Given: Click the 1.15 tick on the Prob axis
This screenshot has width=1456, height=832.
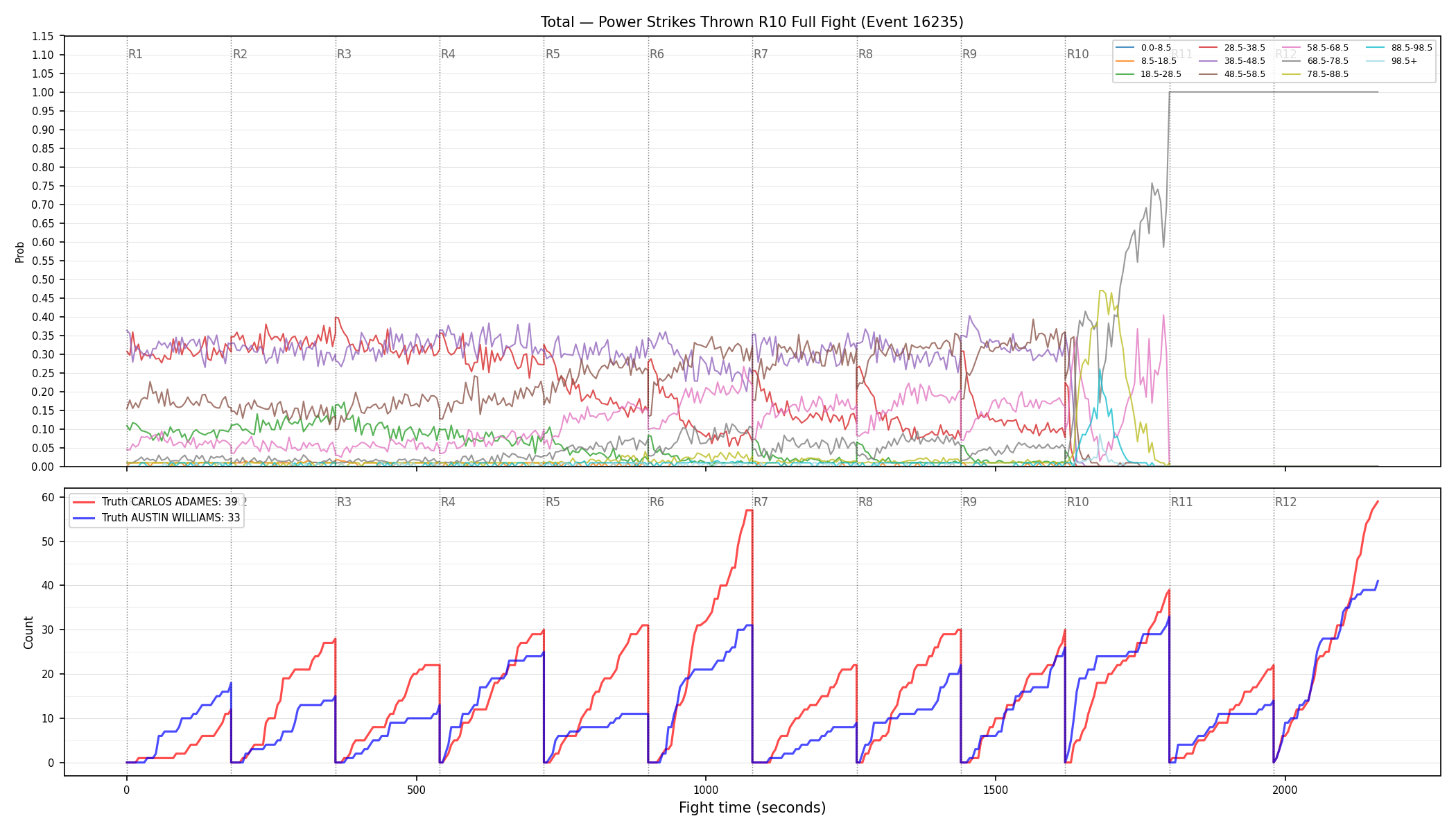Looking at the screenshot, I should tap(43, 36).
